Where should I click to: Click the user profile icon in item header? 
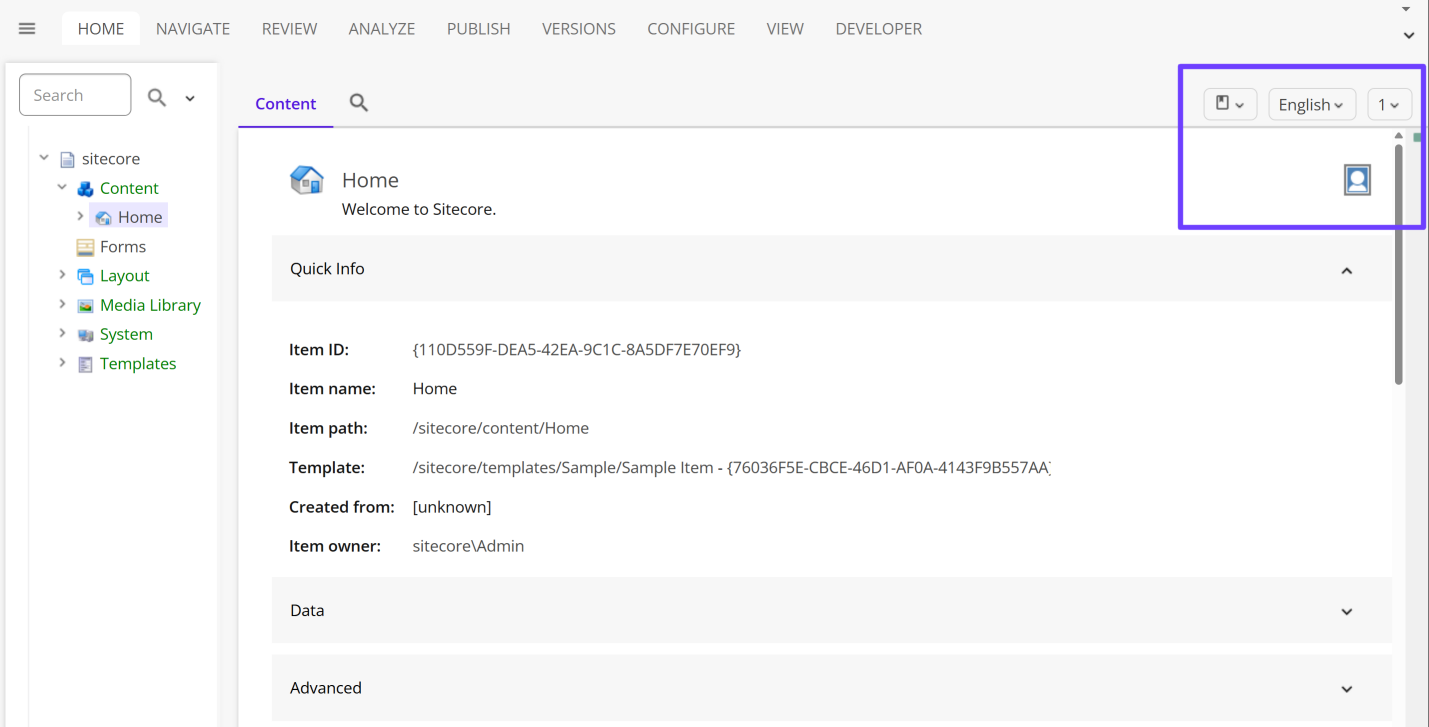1357,180
